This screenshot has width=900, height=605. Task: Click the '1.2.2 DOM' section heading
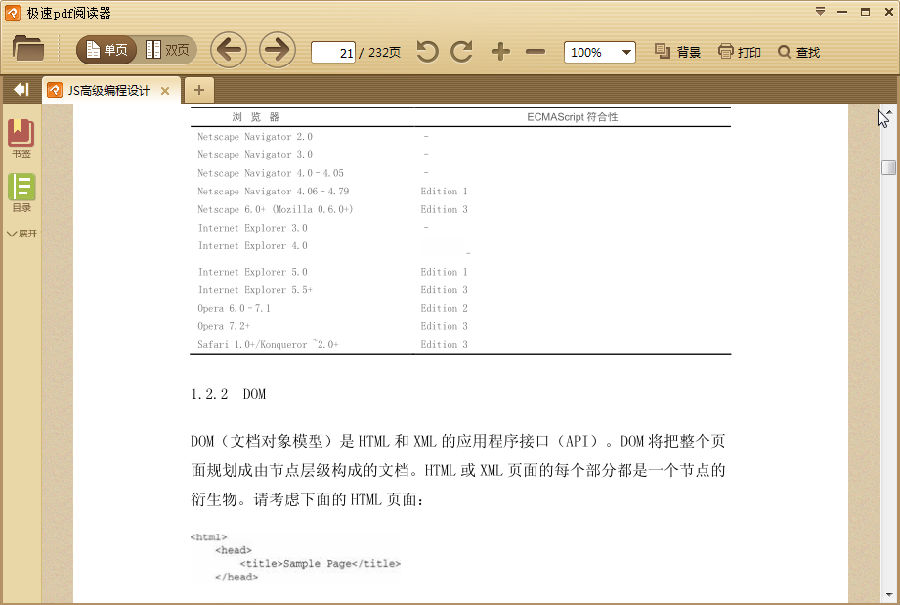point(228,394)
